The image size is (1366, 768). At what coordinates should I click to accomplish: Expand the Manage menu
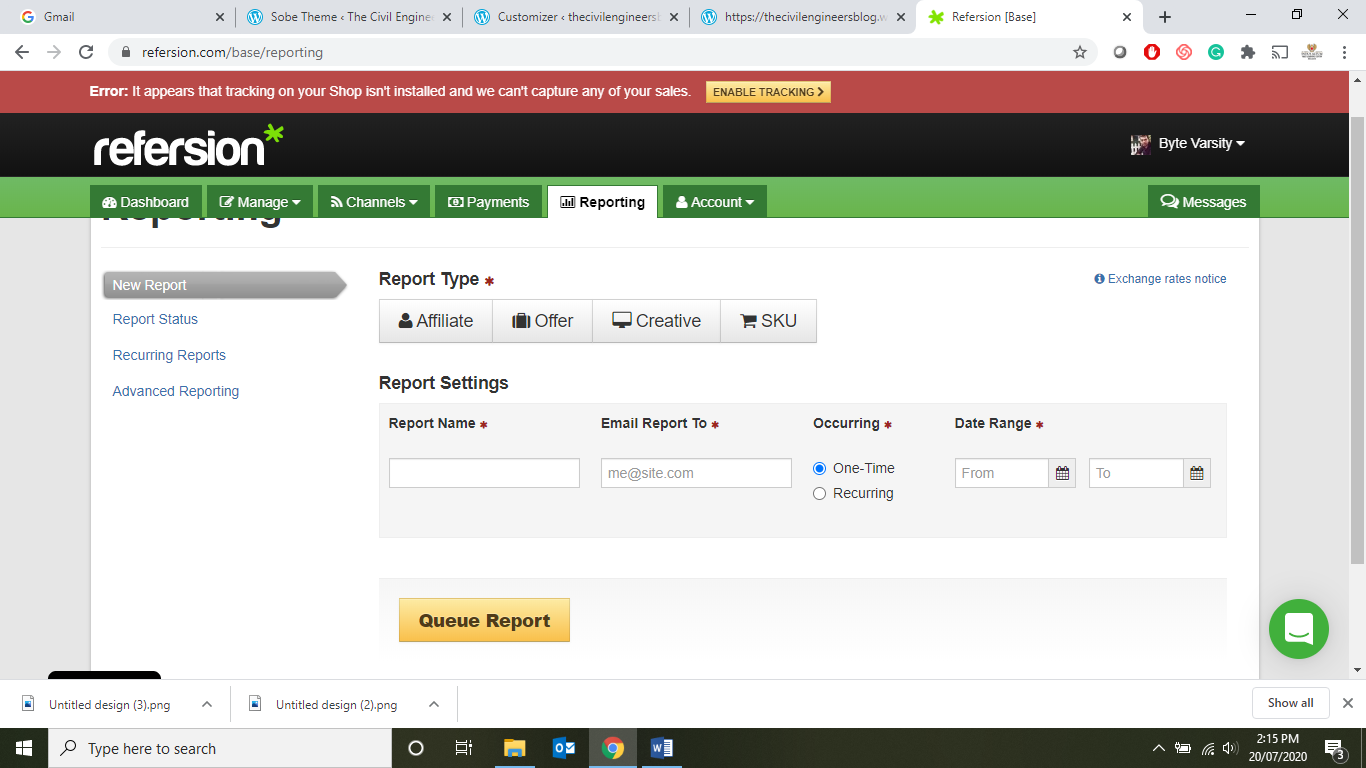[x=260, y=201]
